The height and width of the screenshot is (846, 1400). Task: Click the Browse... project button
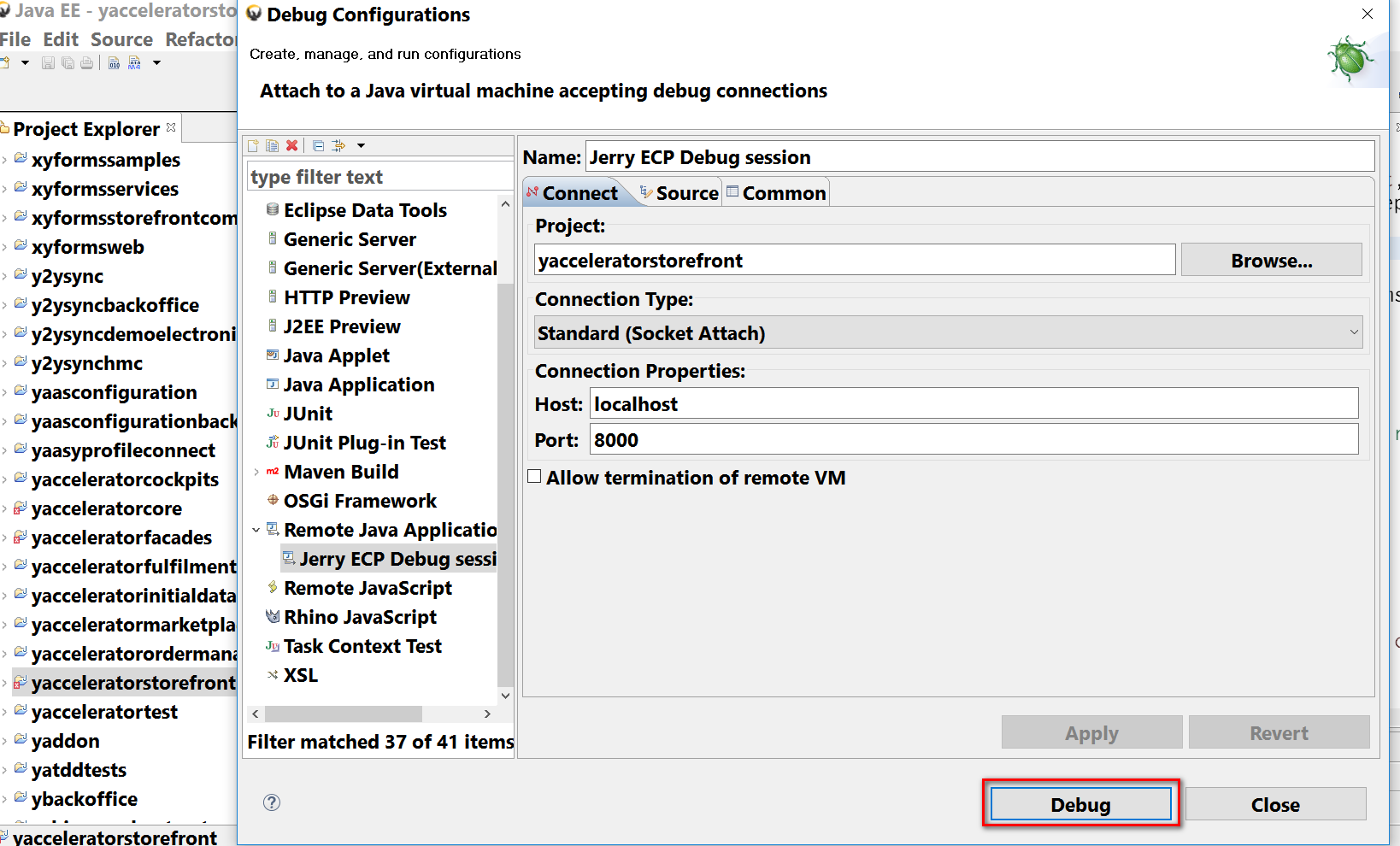point(1271,261)
